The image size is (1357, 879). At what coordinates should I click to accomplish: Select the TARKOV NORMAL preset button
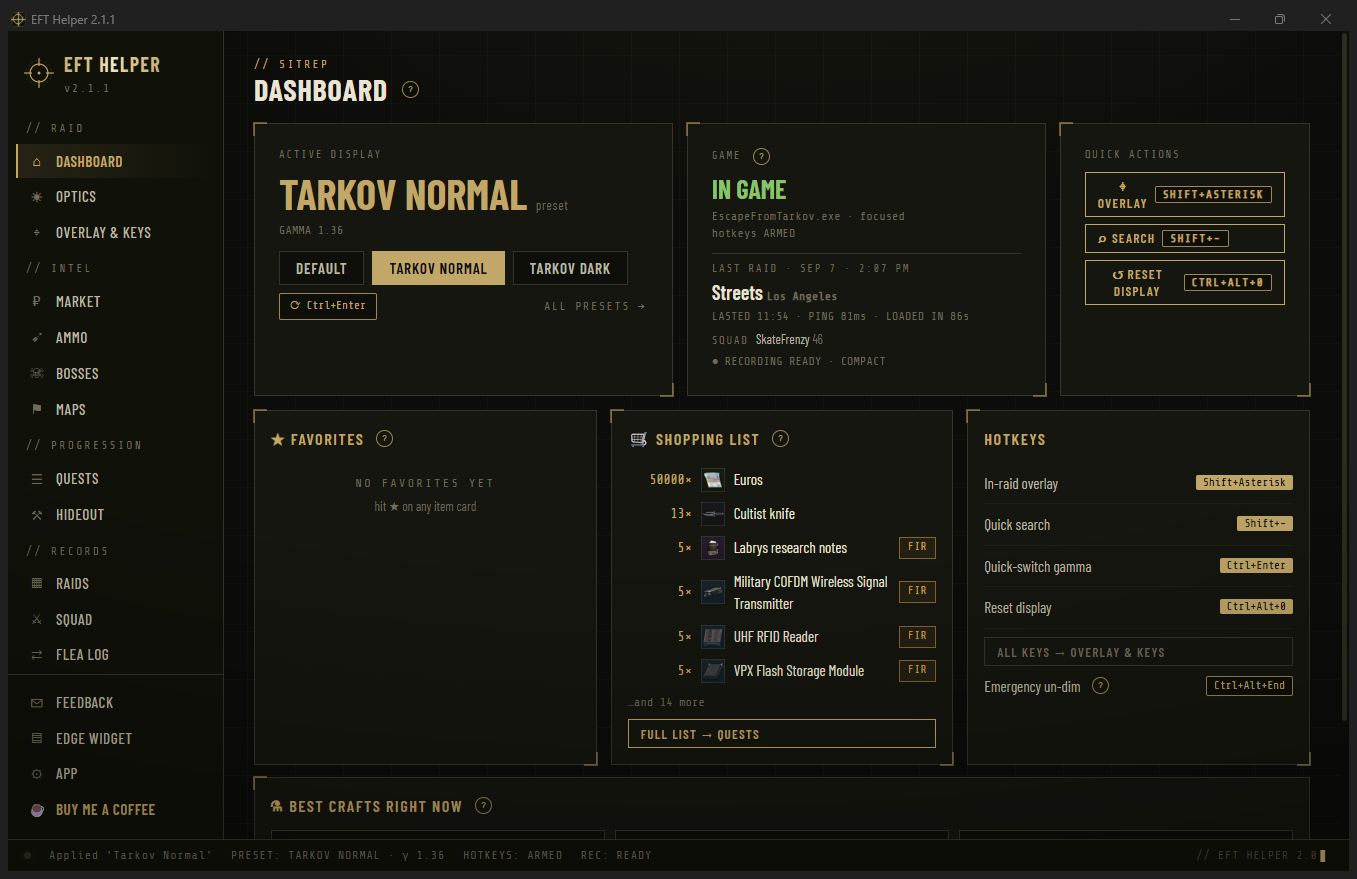[x=438, y=268]
